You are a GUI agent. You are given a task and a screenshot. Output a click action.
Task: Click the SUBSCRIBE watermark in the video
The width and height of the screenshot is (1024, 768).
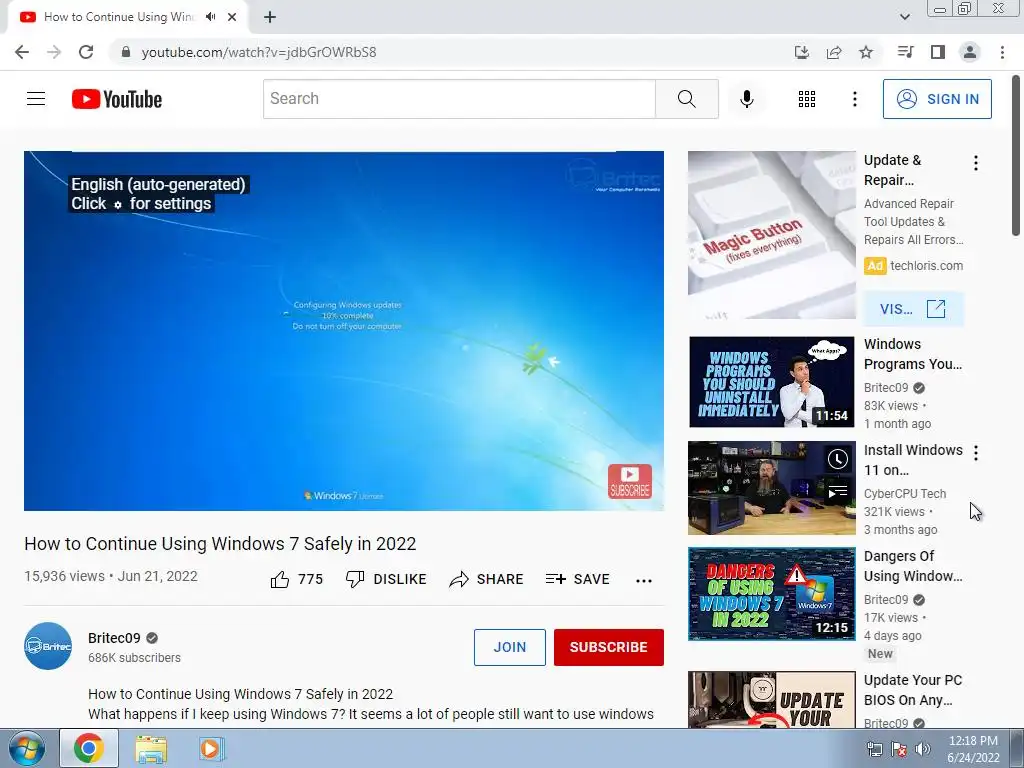pyautogui.click(x=630, y=481)
